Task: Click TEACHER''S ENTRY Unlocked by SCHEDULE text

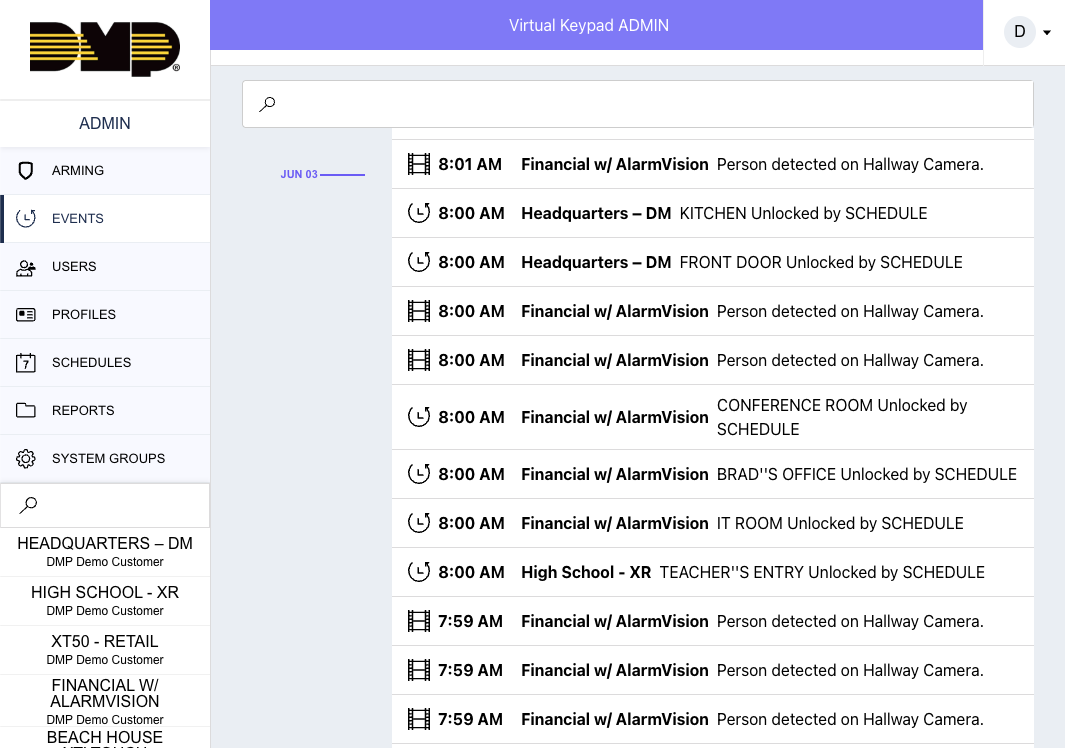Action: (x=822, y=572)
